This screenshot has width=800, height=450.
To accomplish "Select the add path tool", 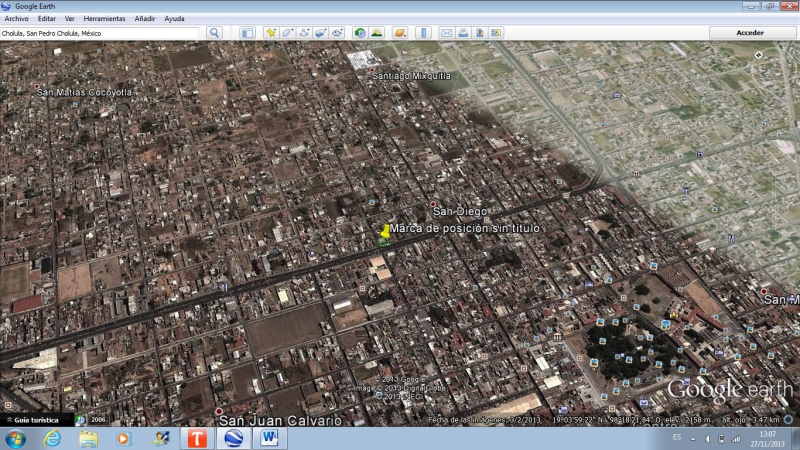I will click(303, 33).
